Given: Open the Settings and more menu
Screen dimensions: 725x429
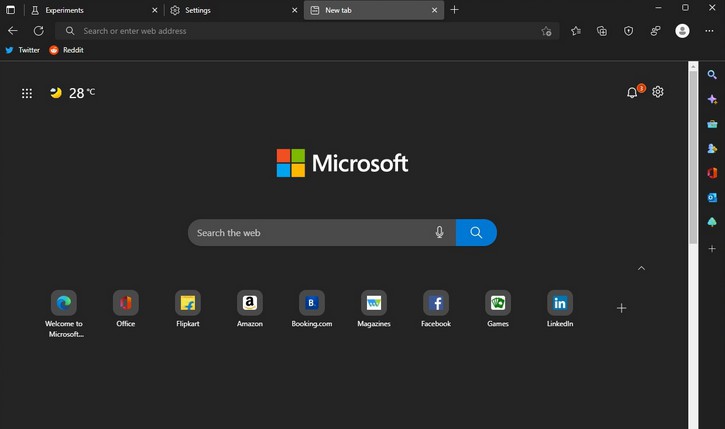Looking at the screenshot, I should 709,31.
